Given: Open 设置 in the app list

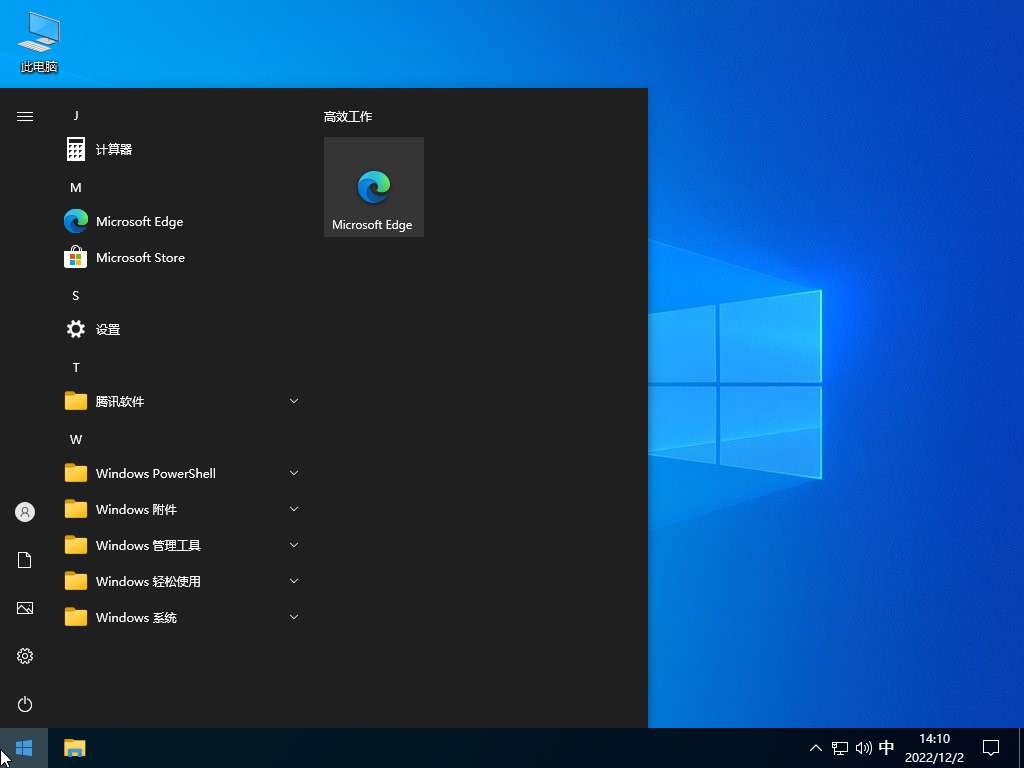Looking at the screenshot, I should [x=107, y=330].
